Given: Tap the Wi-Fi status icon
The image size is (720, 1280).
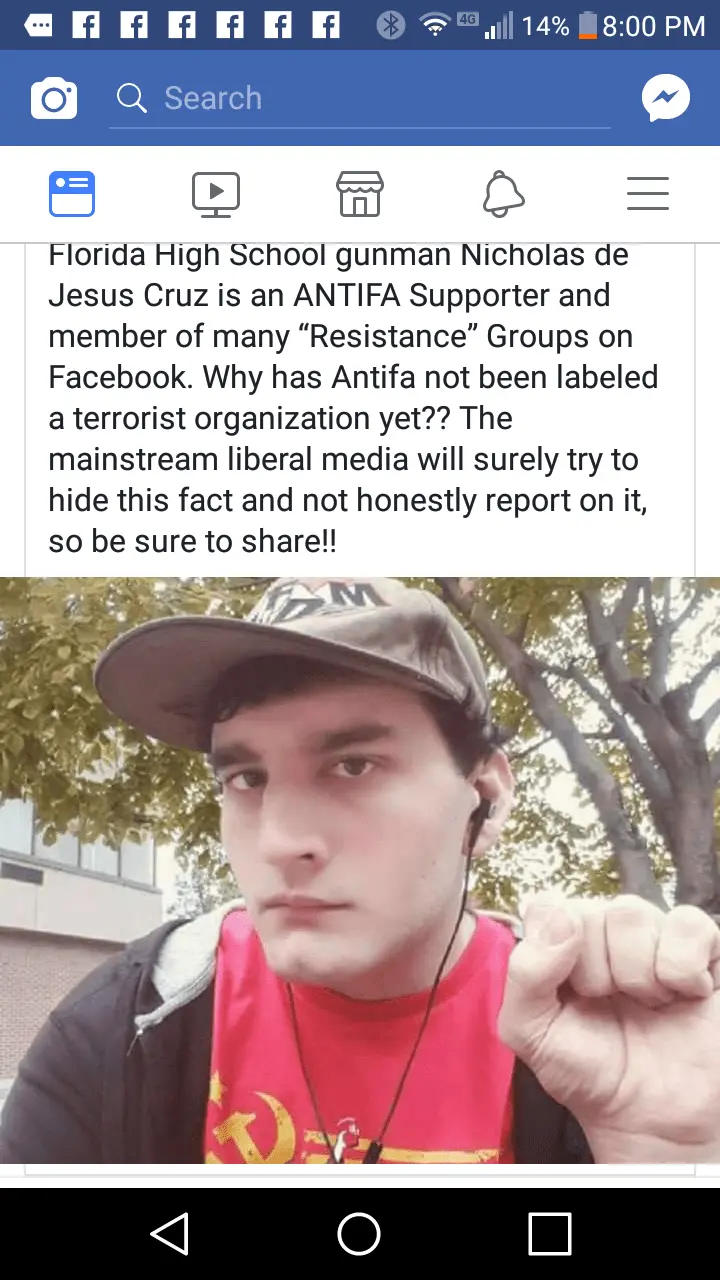Looking at the screenshot, I should [x=436, y=26].
